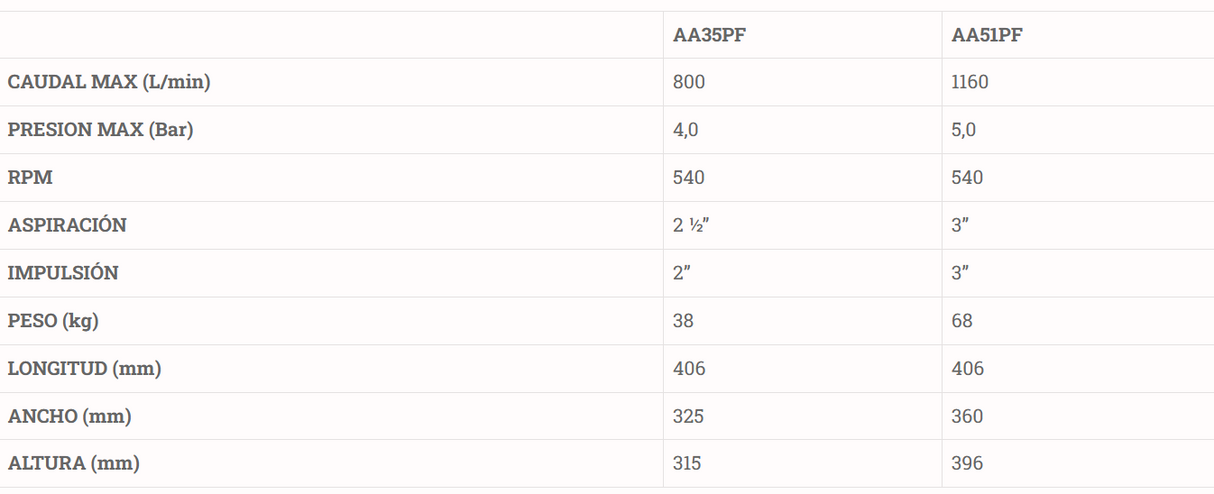This screenshot has width=1214, height=494.
Task: Select the RPM row label
Action: (30, 178)
